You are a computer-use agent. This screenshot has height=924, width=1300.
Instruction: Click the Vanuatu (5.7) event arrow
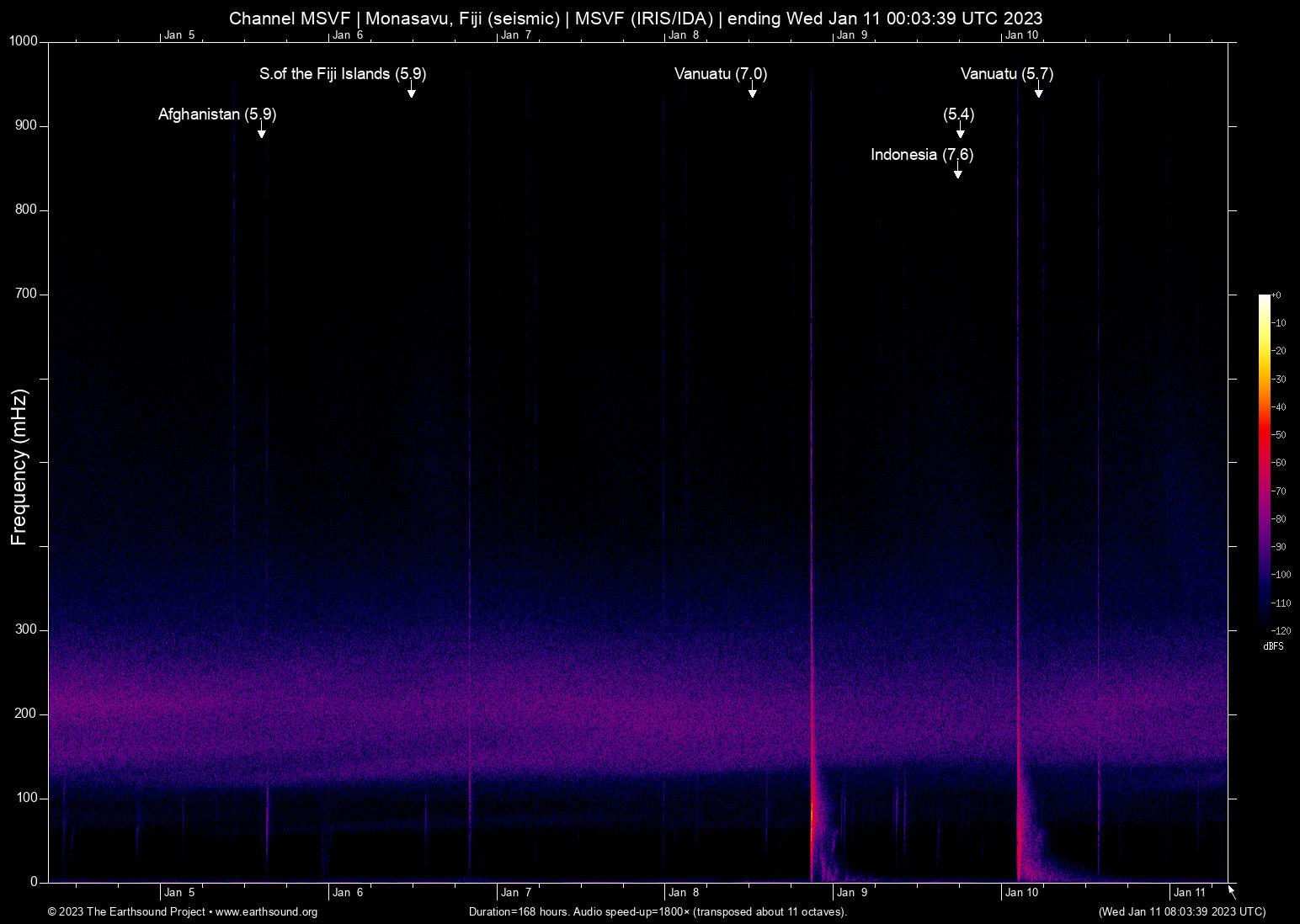(x=1039, y=93)
